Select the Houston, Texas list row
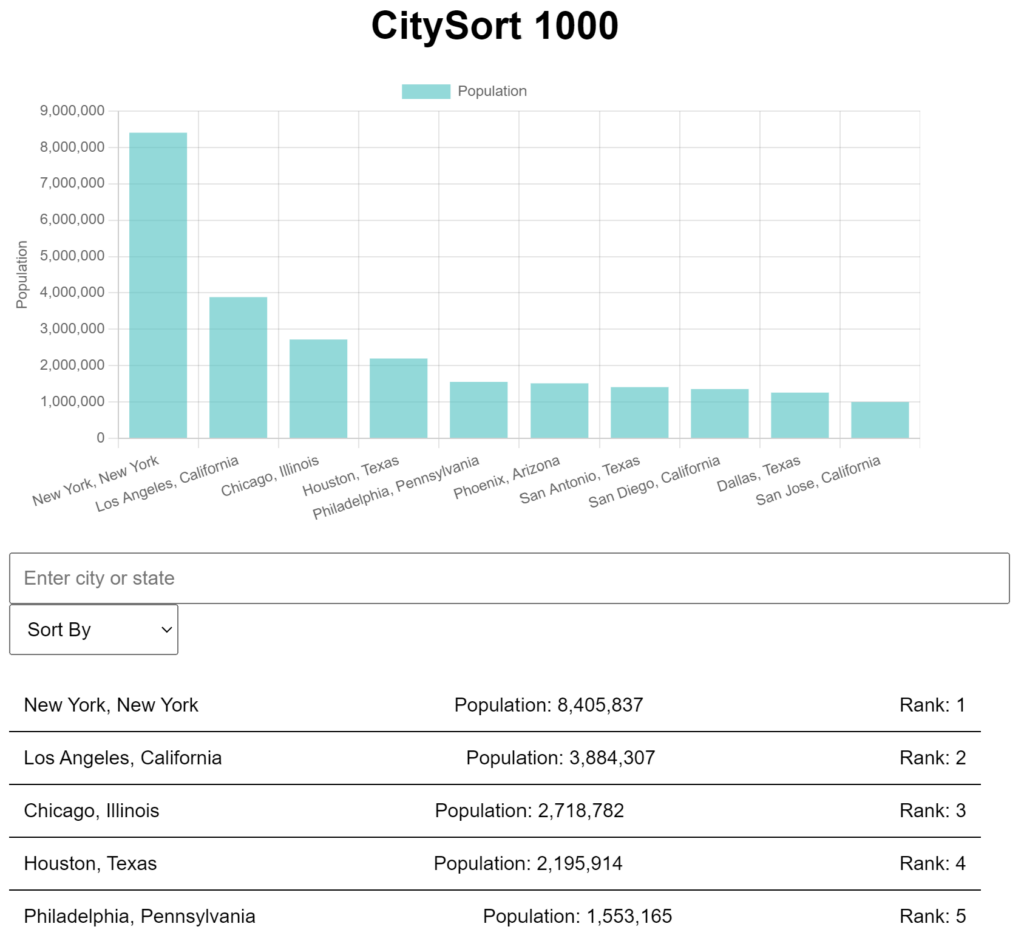 tap(495, 863)
